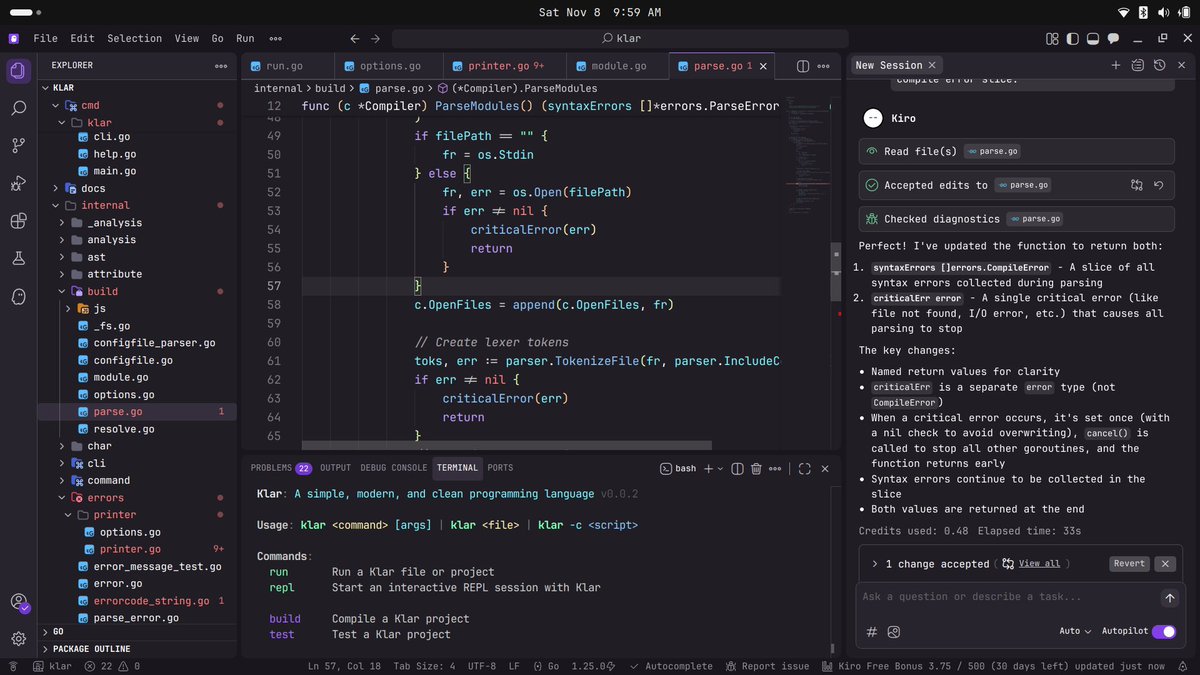Go forward in navigation history
This screenshot has width=1200, height=675.
pyautogui.click(x=375, y=38)
